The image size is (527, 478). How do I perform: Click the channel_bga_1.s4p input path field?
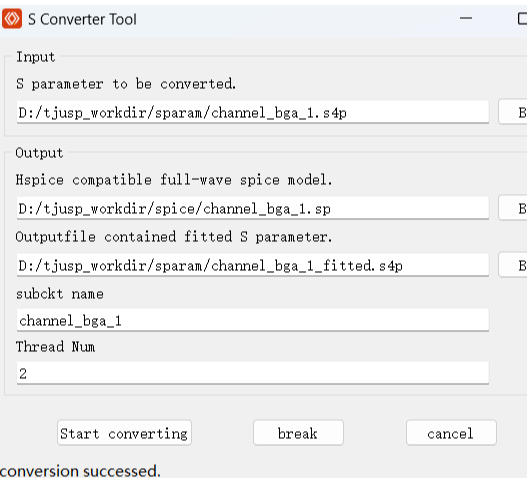253,112
